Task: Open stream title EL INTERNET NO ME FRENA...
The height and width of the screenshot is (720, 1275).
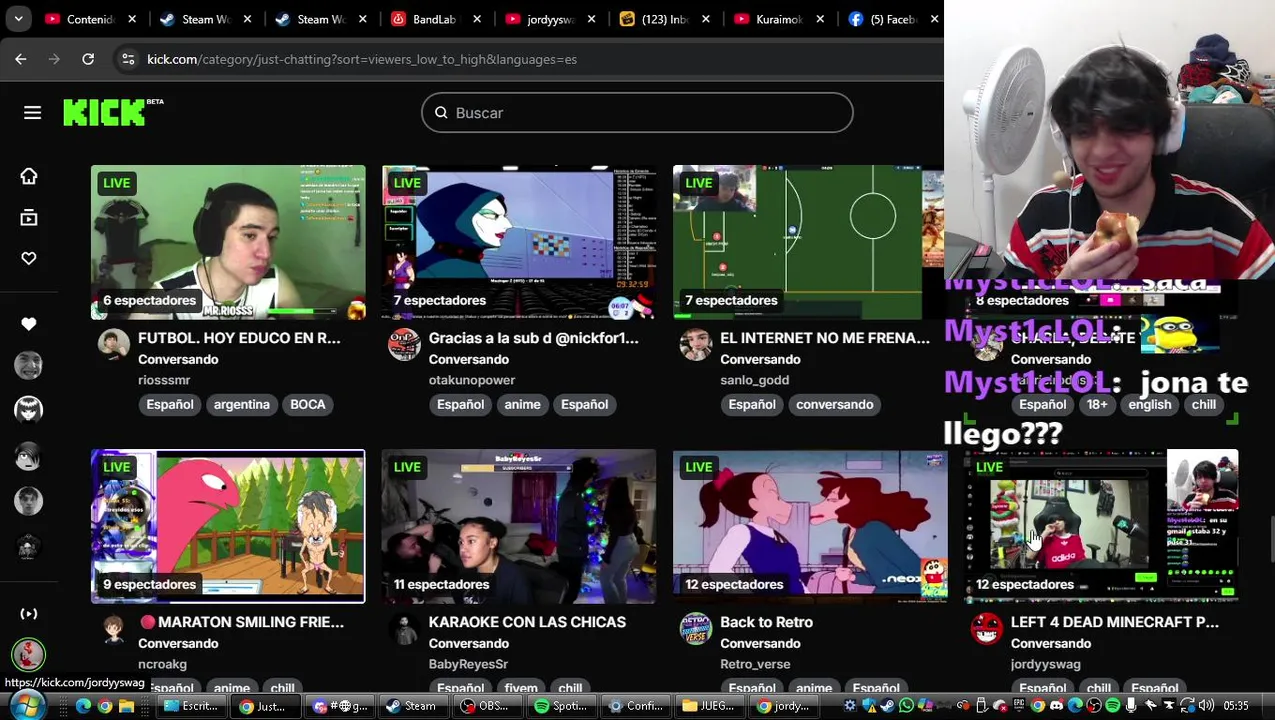Action: tap(825, 338)
